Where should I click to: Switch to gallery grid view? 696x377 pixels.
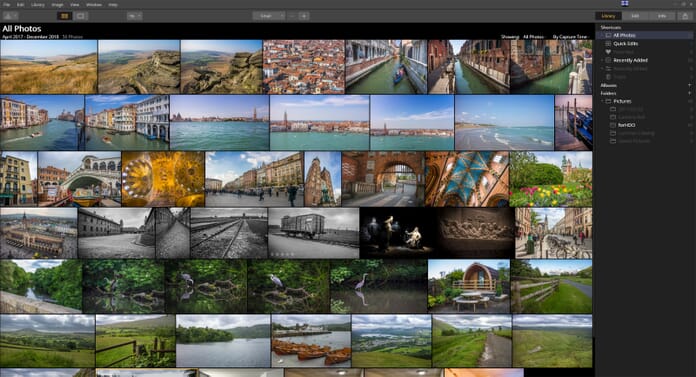(x=64, y=16)
